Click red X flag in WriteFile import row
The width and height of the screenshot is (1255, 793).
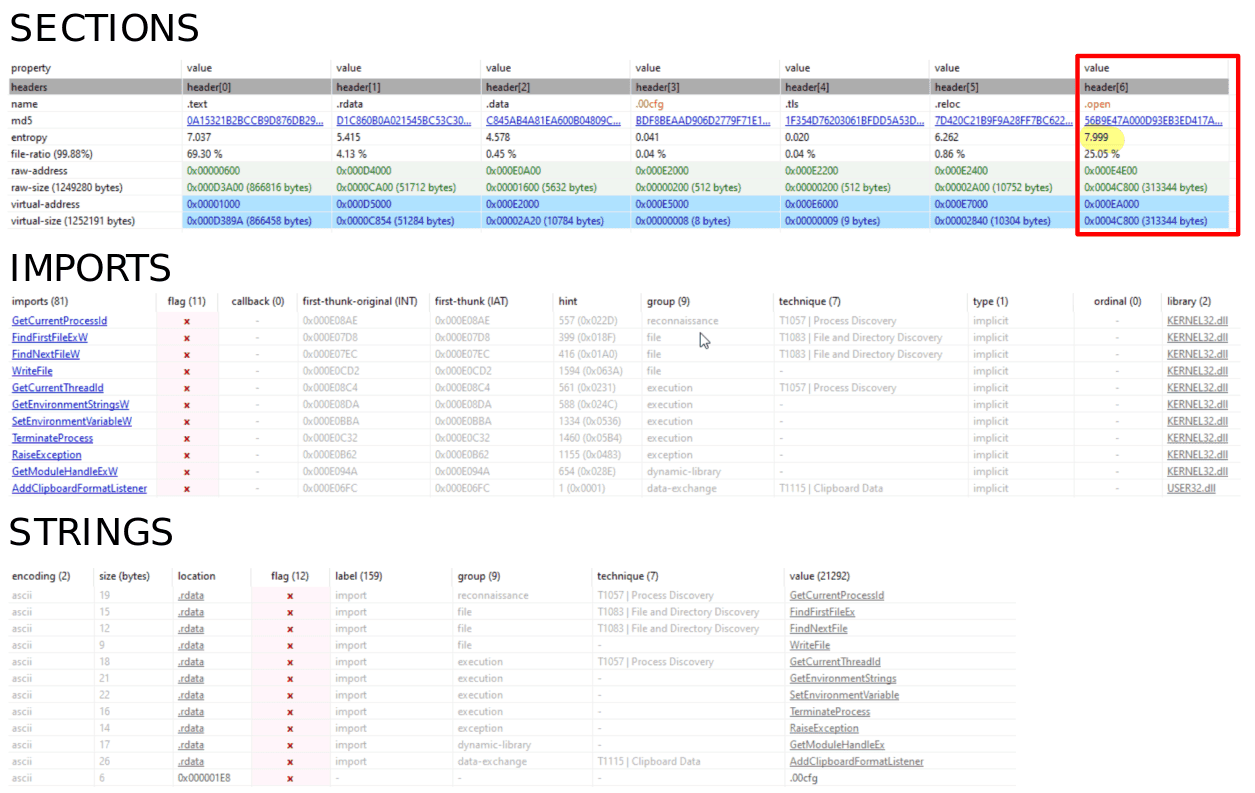[x=187, y=371]
